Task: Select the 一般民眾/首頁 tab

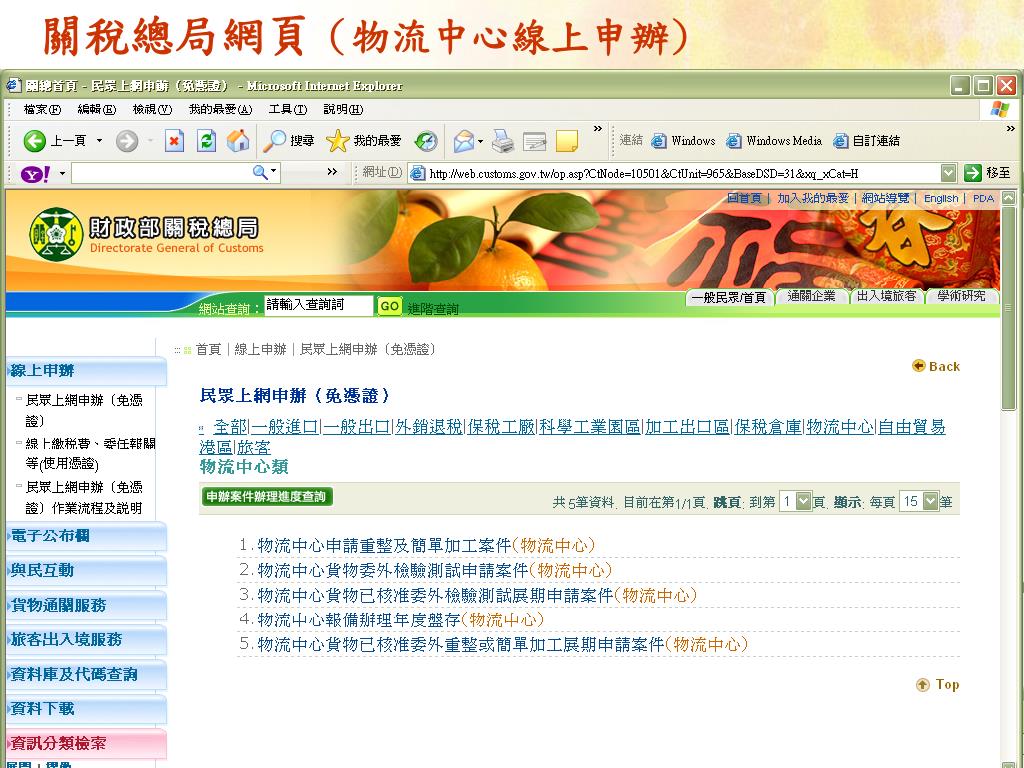Action: (x=728, y=297)
